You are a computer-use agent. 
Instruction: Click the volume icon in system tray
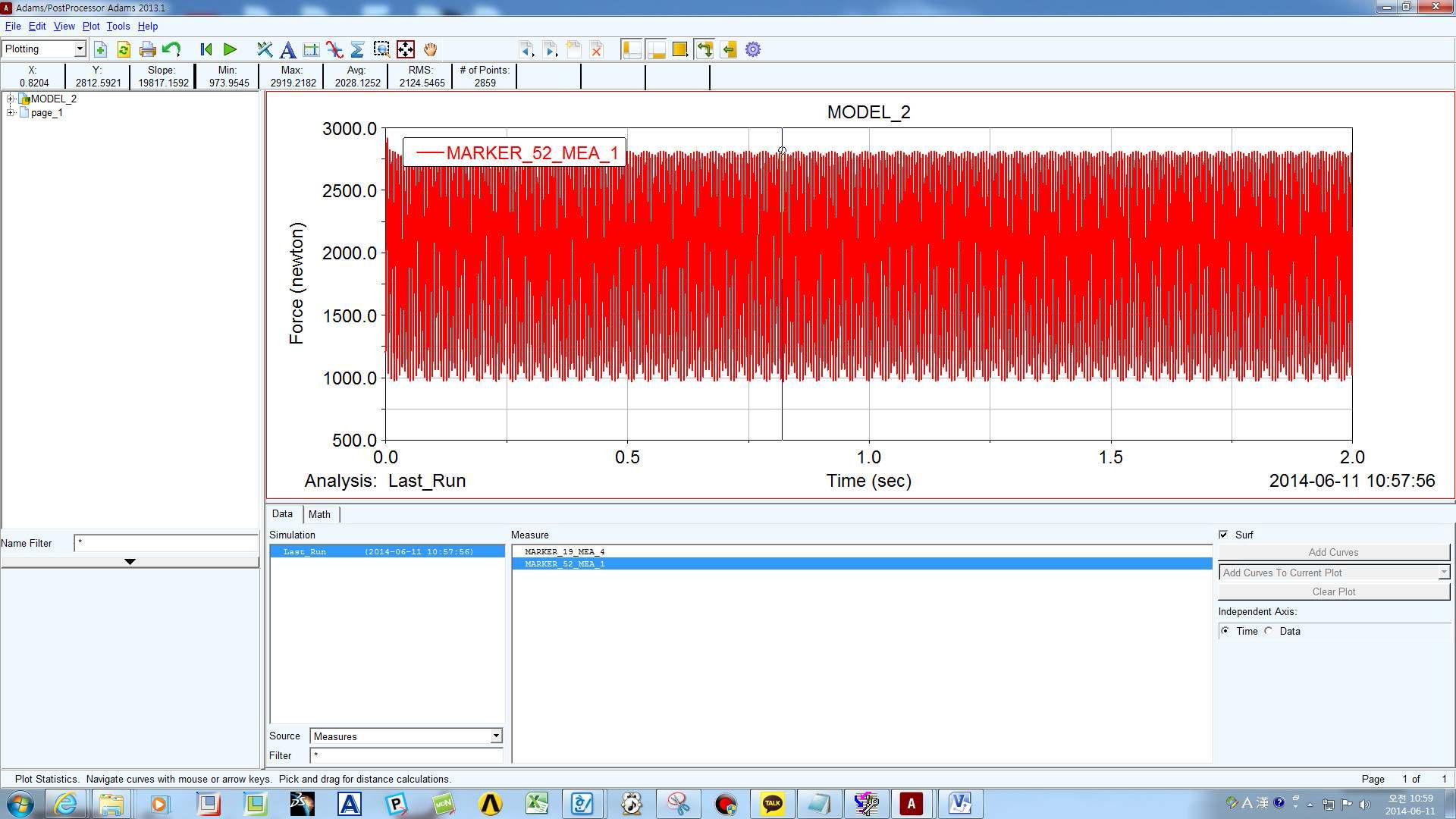tap(1365, 804)
